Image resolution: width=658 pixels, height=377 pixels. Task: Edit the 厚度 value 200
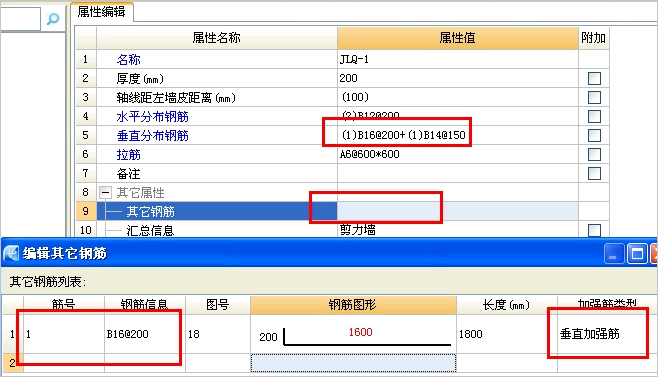pyautogui.click(x=458, y=79)
